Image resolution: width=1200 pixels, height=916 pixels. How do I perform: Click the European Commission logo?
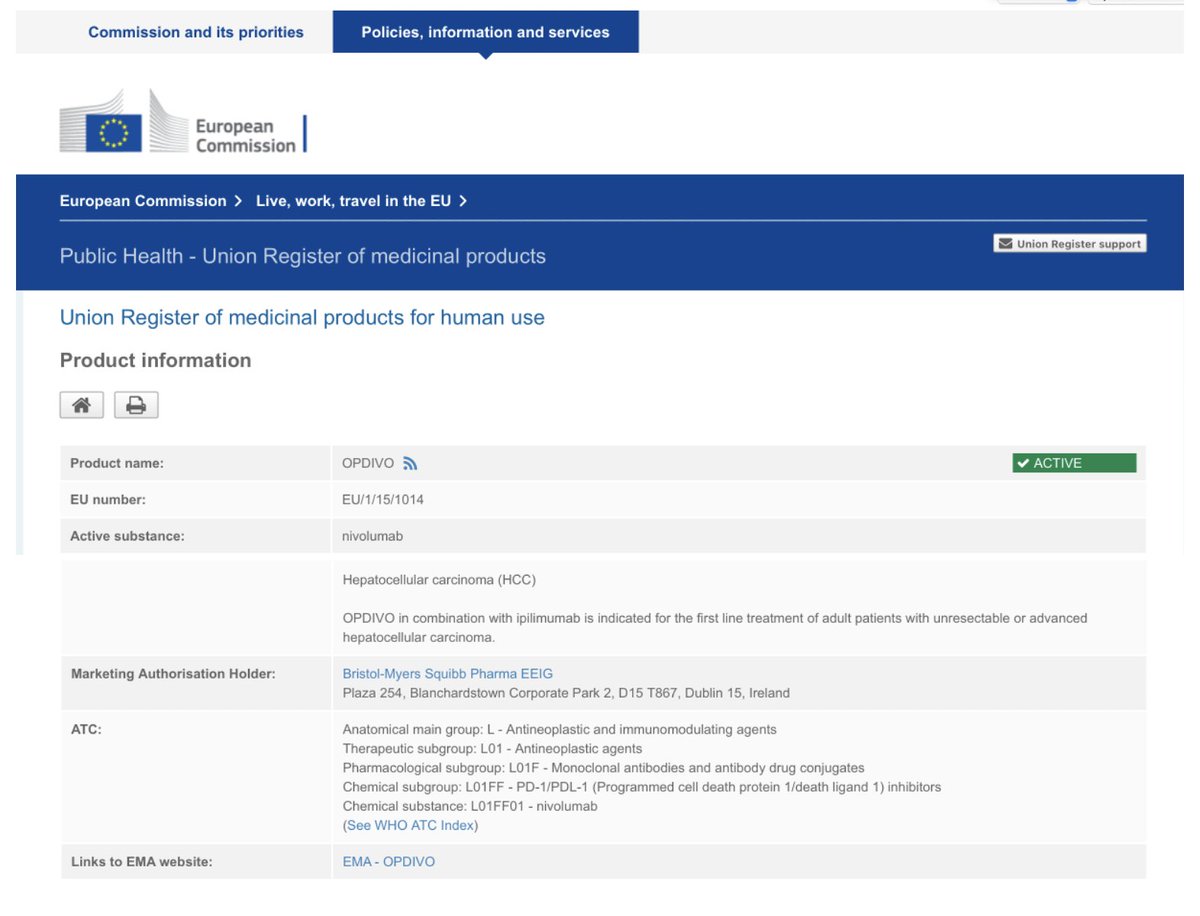184,122
